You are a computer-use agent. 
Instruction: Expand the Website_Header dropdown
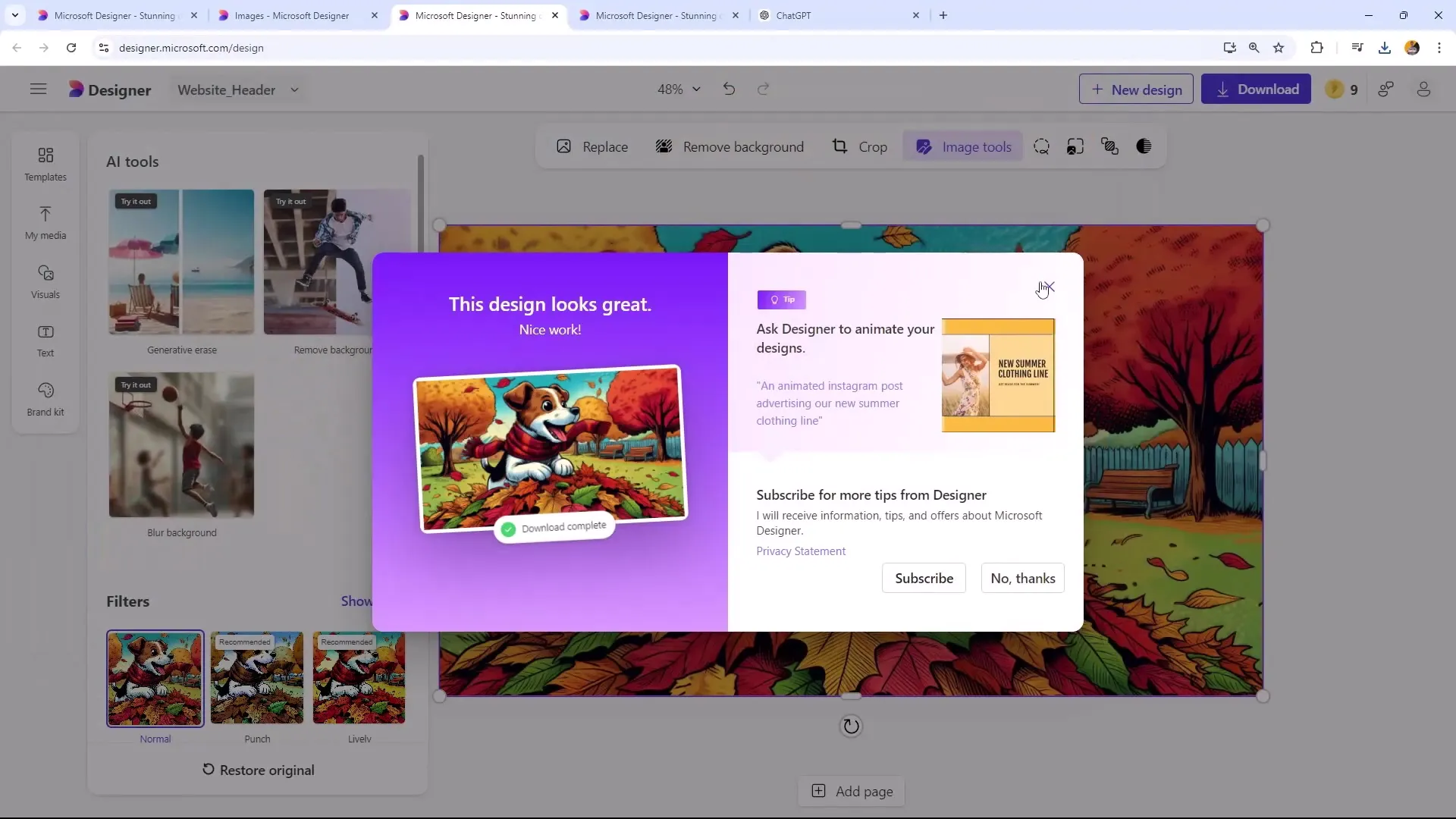point(294,90)
